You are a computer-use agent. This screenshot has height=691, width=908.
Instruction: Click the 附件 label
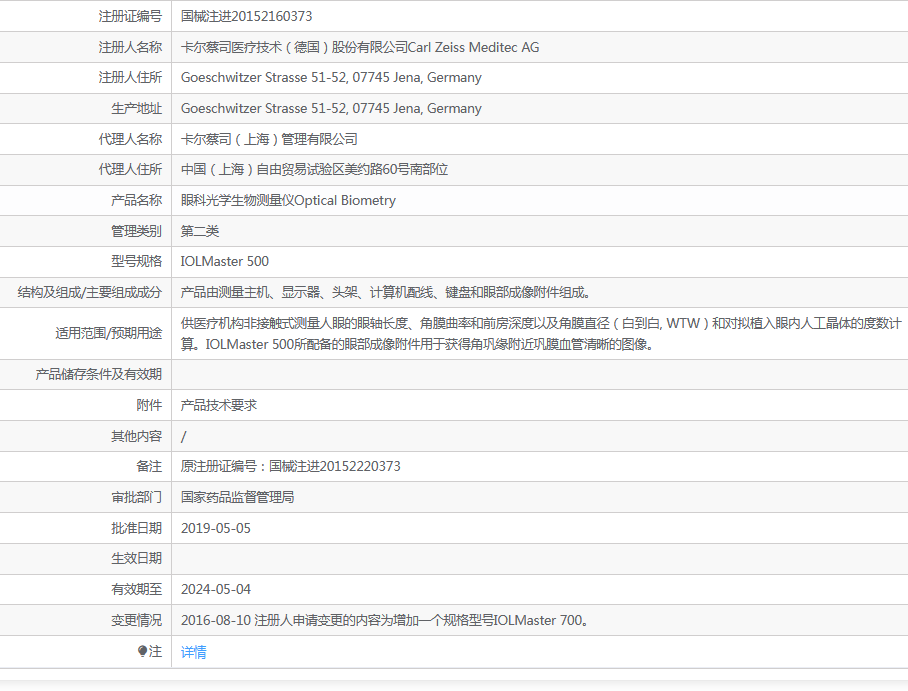pos(149,405)
